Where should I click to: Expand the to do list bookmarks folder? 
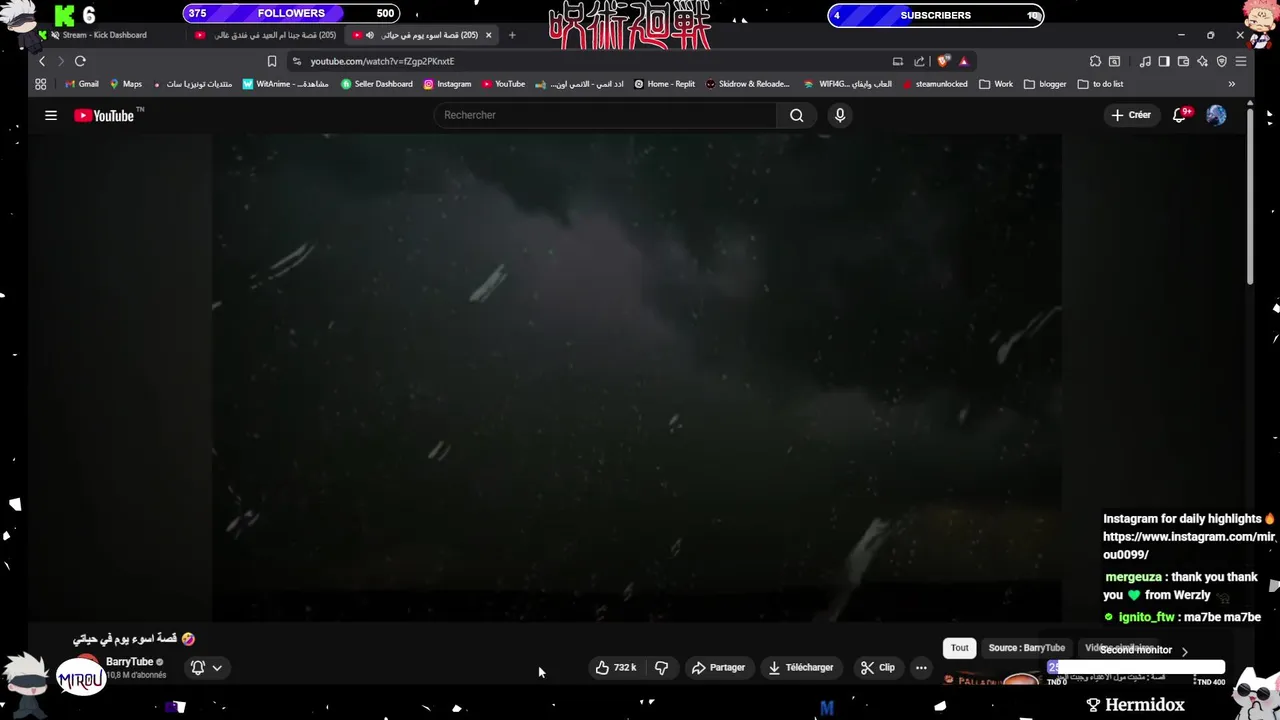[x=1100, y=84]
